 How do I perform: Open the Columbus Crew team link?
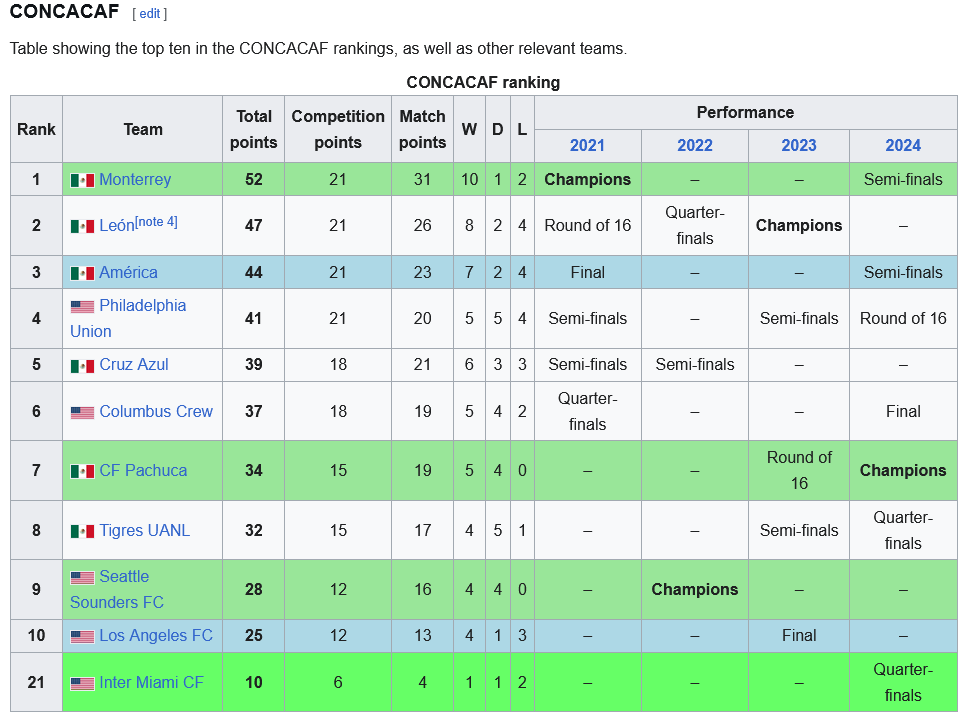(x=156, y=411)
